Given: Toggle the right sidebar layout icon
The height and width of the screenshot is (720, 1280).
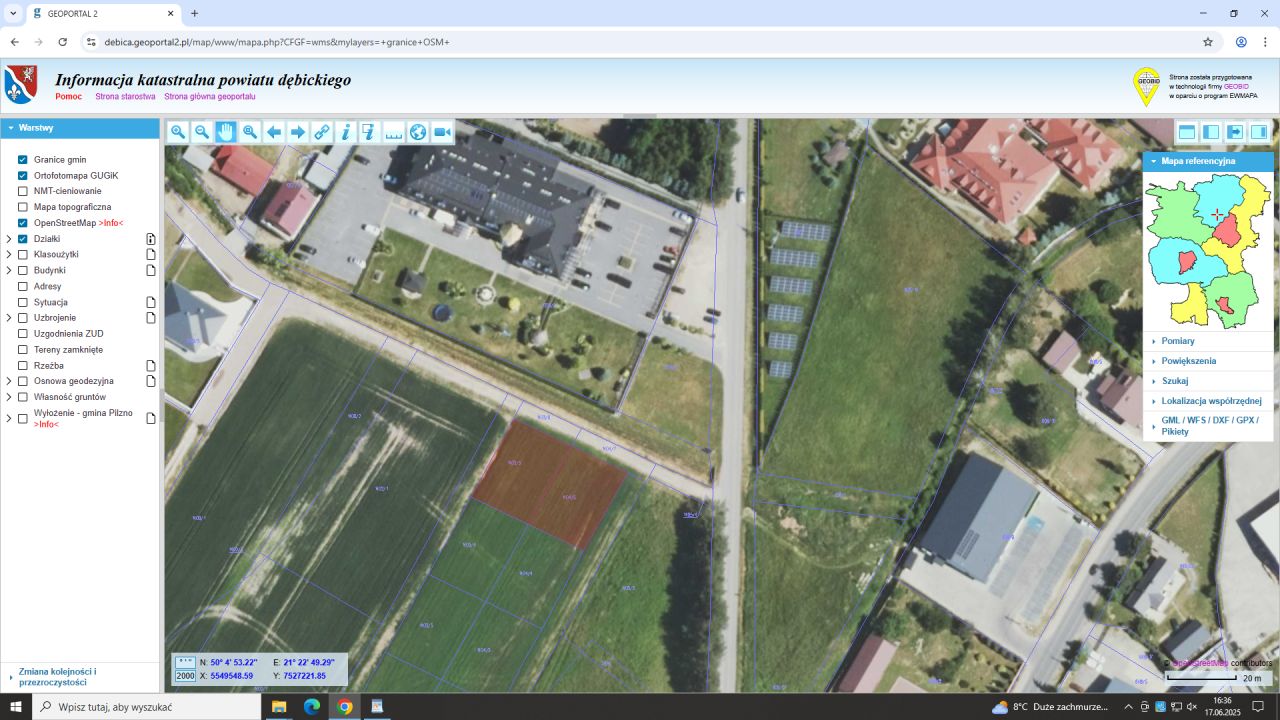Looking at the screenshot, I should click(1259, 132).
